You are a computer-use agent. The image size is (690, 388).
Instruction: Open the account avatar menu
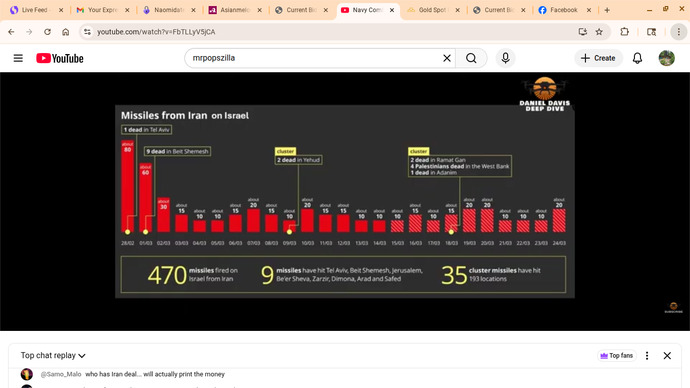666,58
